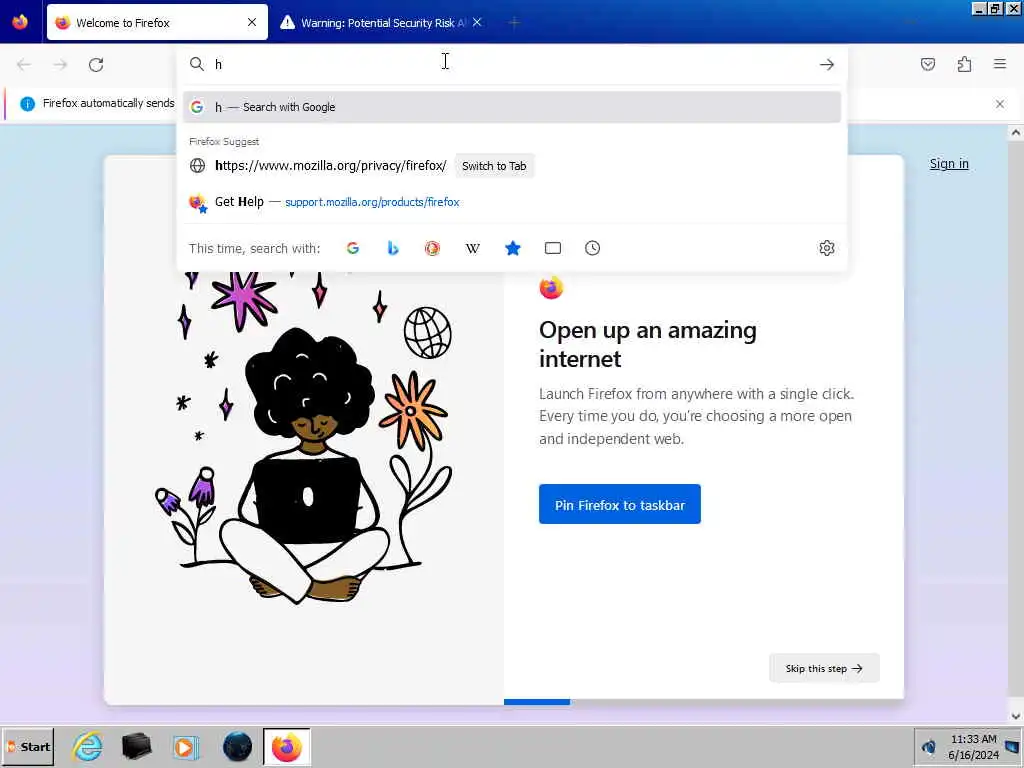Click the system tray notification icon
Image resolution: width=1024 pixels, height=768 pixels.
(x=929, y=747)
